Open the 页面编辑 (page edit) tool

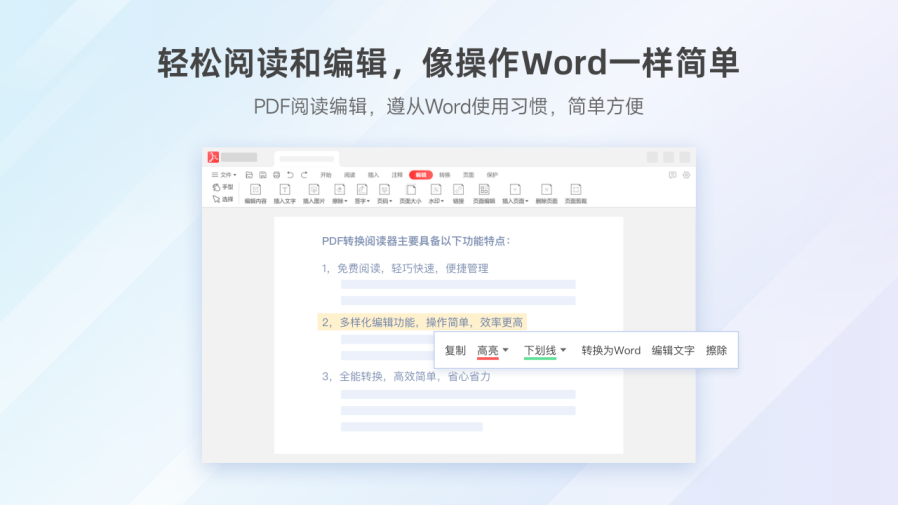click(484, 194)
